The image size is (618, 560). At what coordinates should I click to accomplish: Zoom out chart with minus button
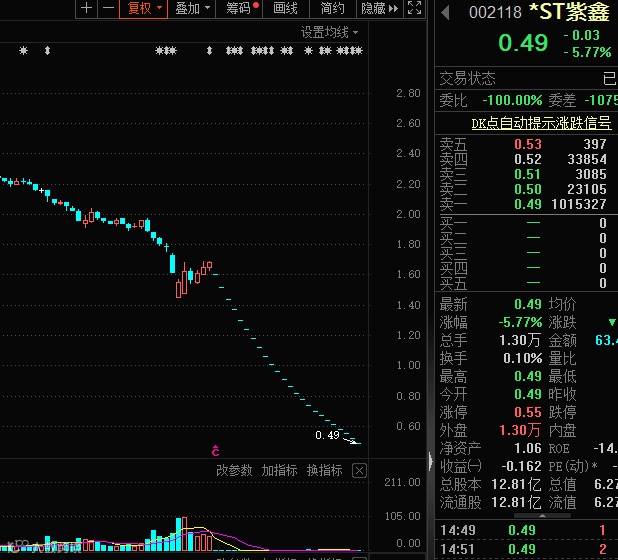pos(108,8)
